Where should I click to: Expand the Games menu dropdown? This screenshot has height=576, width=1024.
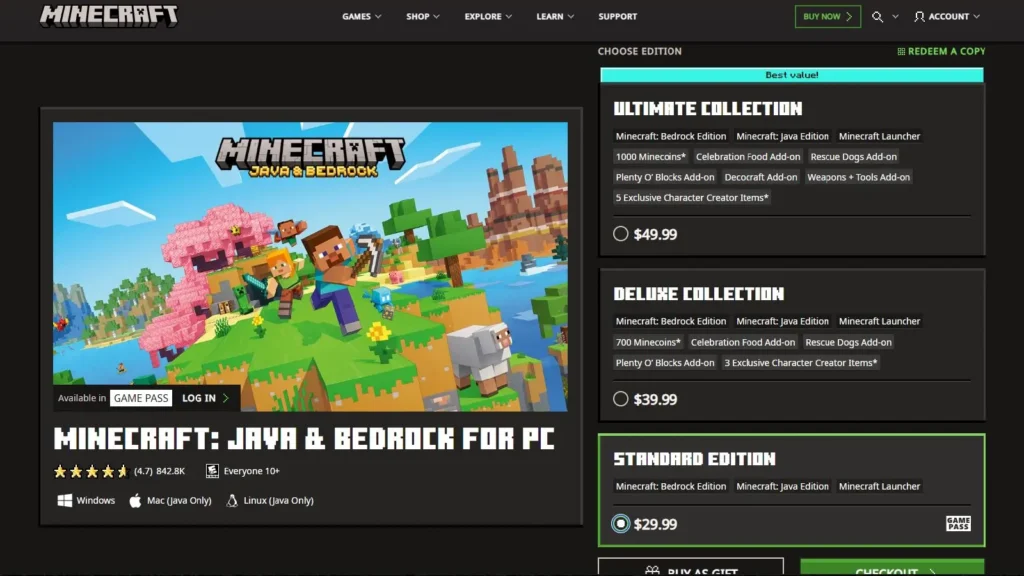361,16
